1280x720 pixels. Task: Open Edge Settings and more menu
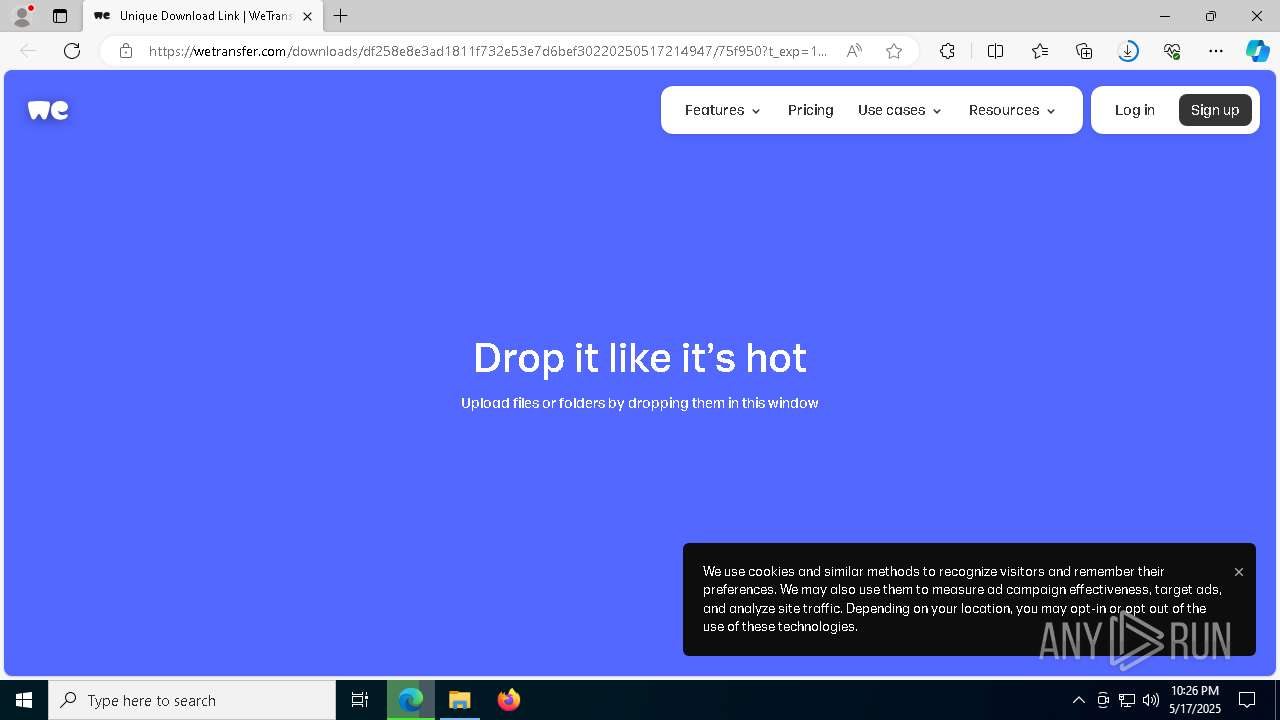1216,51
